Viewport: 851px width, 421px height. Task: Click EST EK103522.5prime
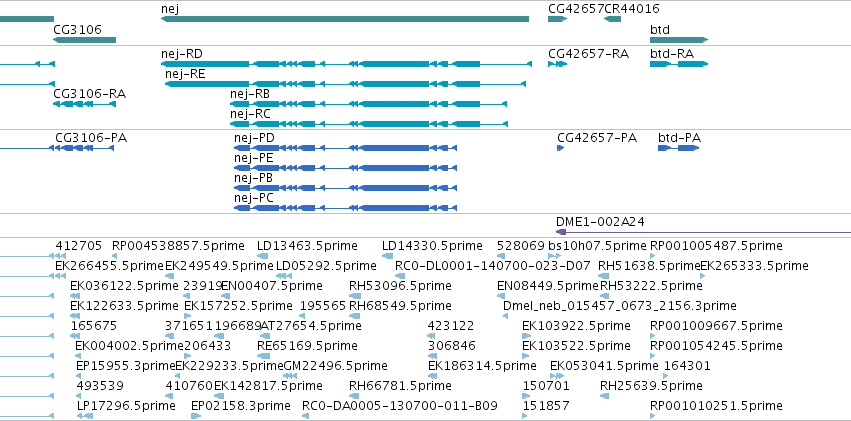(576, 346)
